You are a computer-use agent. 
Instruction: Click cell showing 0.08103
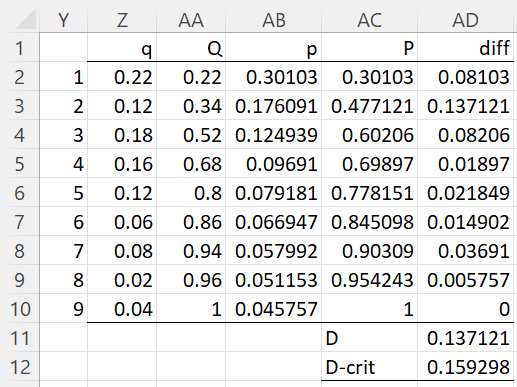pos(465,77)
